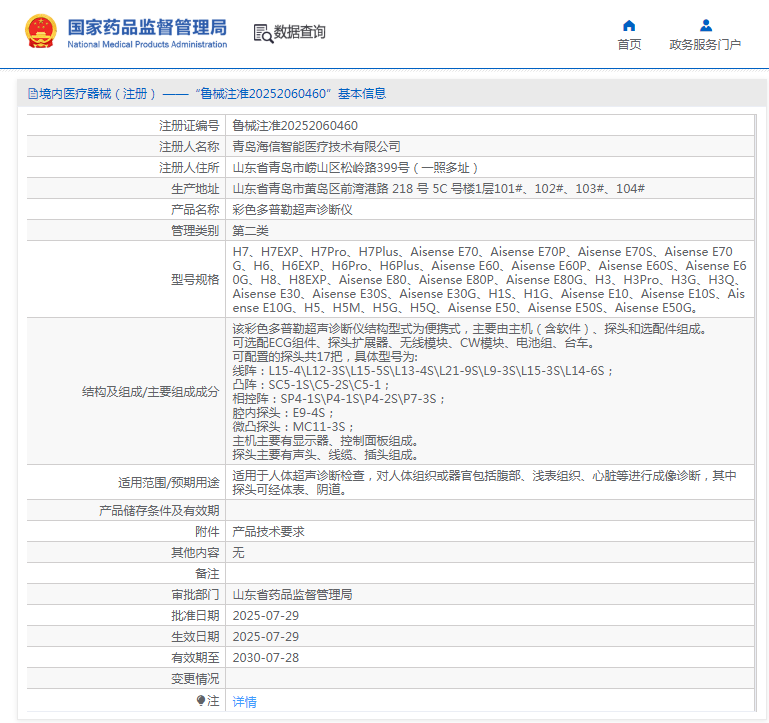
Task: Go to 首页 via its text label
Action: click(629, 45)
